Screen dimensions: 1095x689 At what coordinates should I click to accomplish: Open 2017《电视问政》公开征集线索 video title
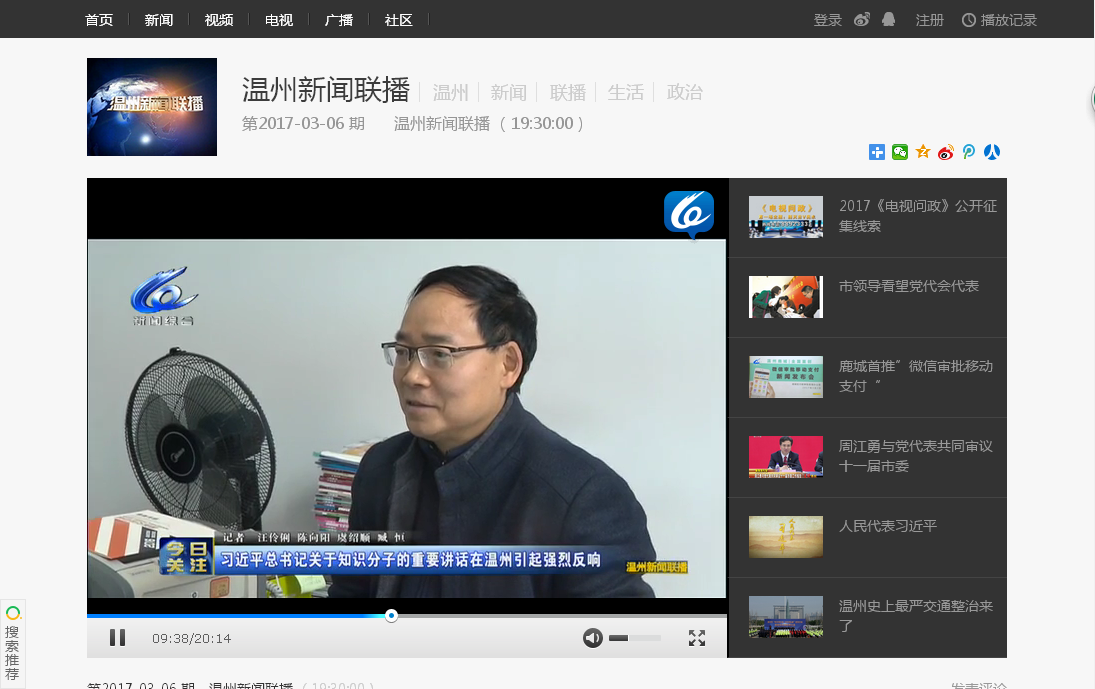tap(918, 216)
